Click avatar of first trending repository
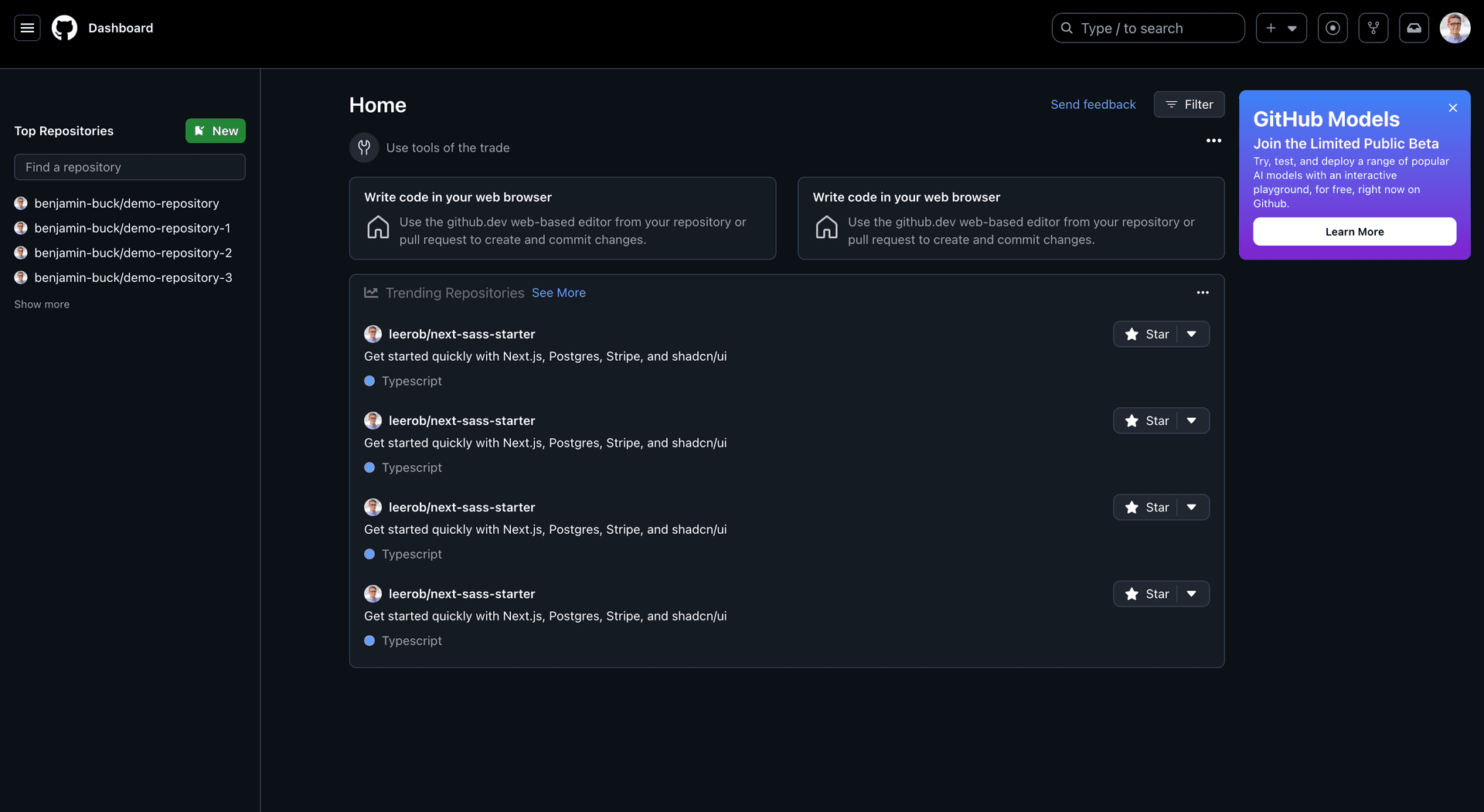 click(x=373, y=334)
